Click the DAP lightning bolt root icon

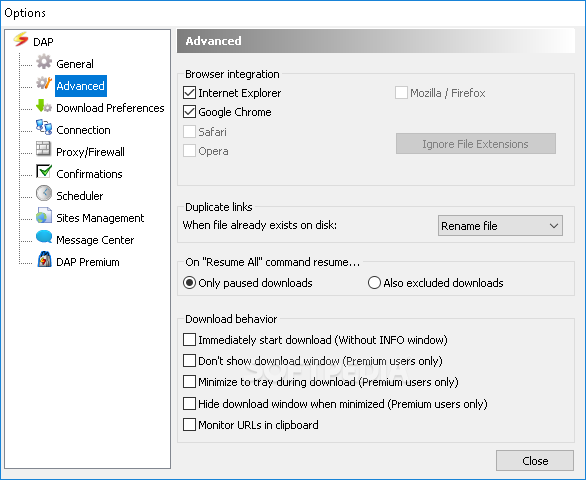[x=21, y=40]
